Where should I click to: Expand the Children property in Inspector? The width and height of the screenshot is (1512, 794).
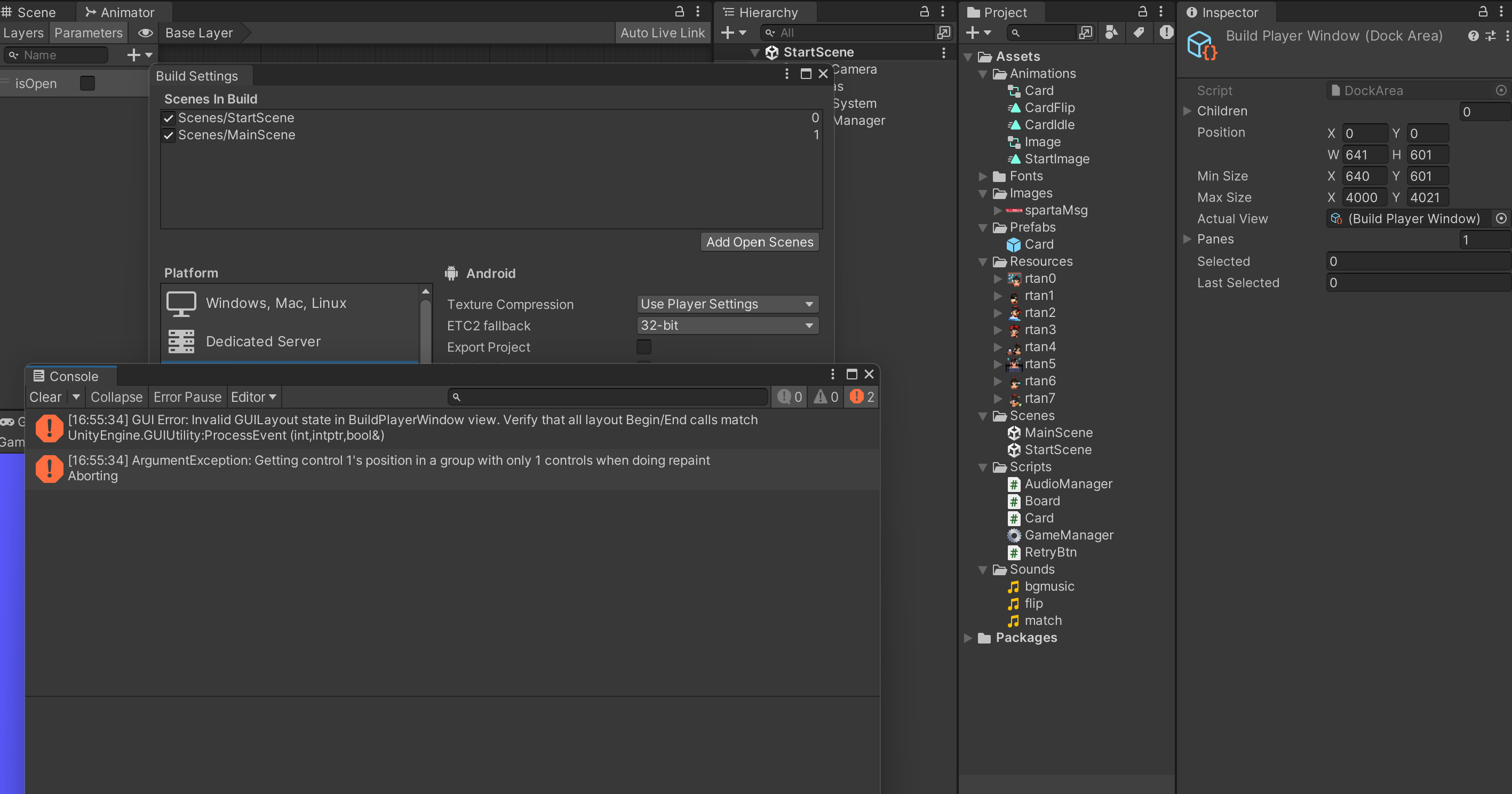coord(1187,111)
